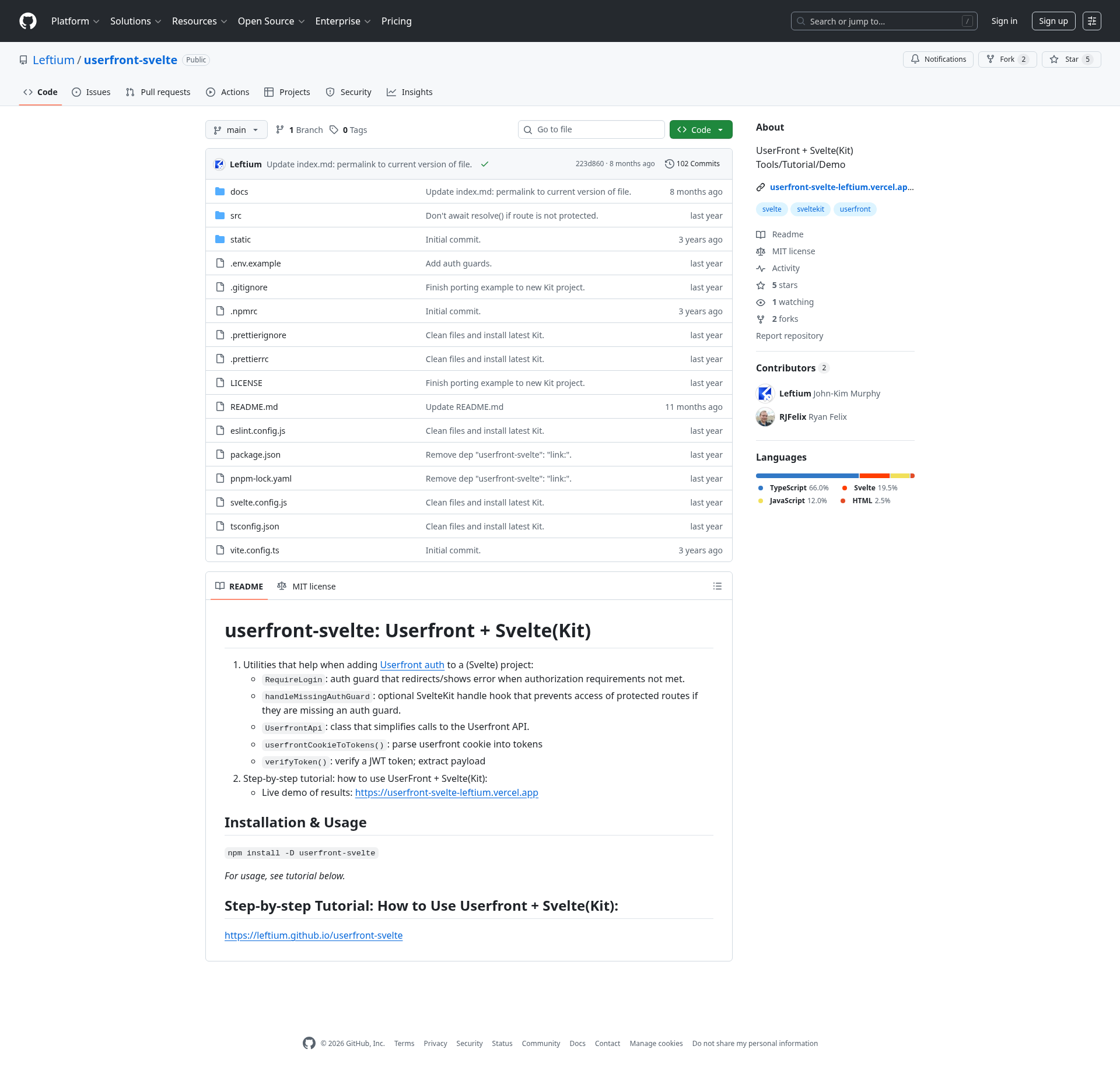View the 102 Commits history

tap(692, 164)
